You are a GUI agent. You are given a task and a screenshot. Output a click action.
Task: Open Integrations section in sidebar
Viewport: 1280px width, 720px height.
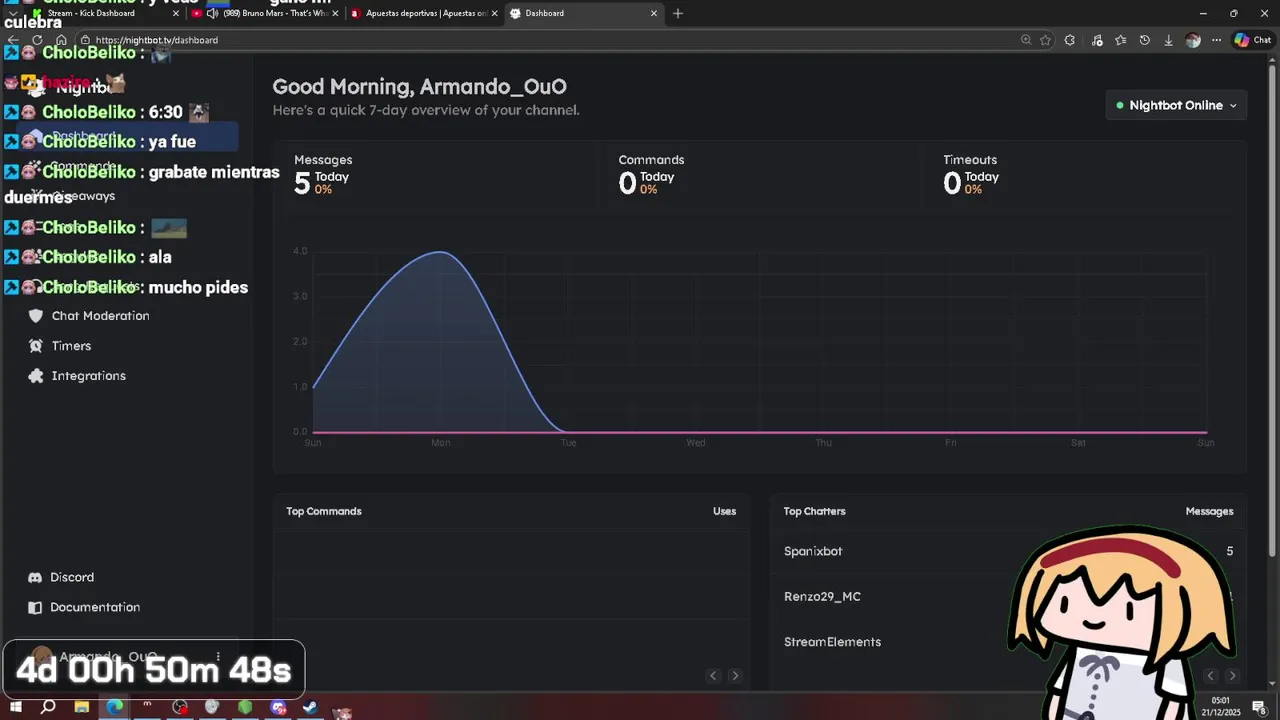click(x=88, y=376)
